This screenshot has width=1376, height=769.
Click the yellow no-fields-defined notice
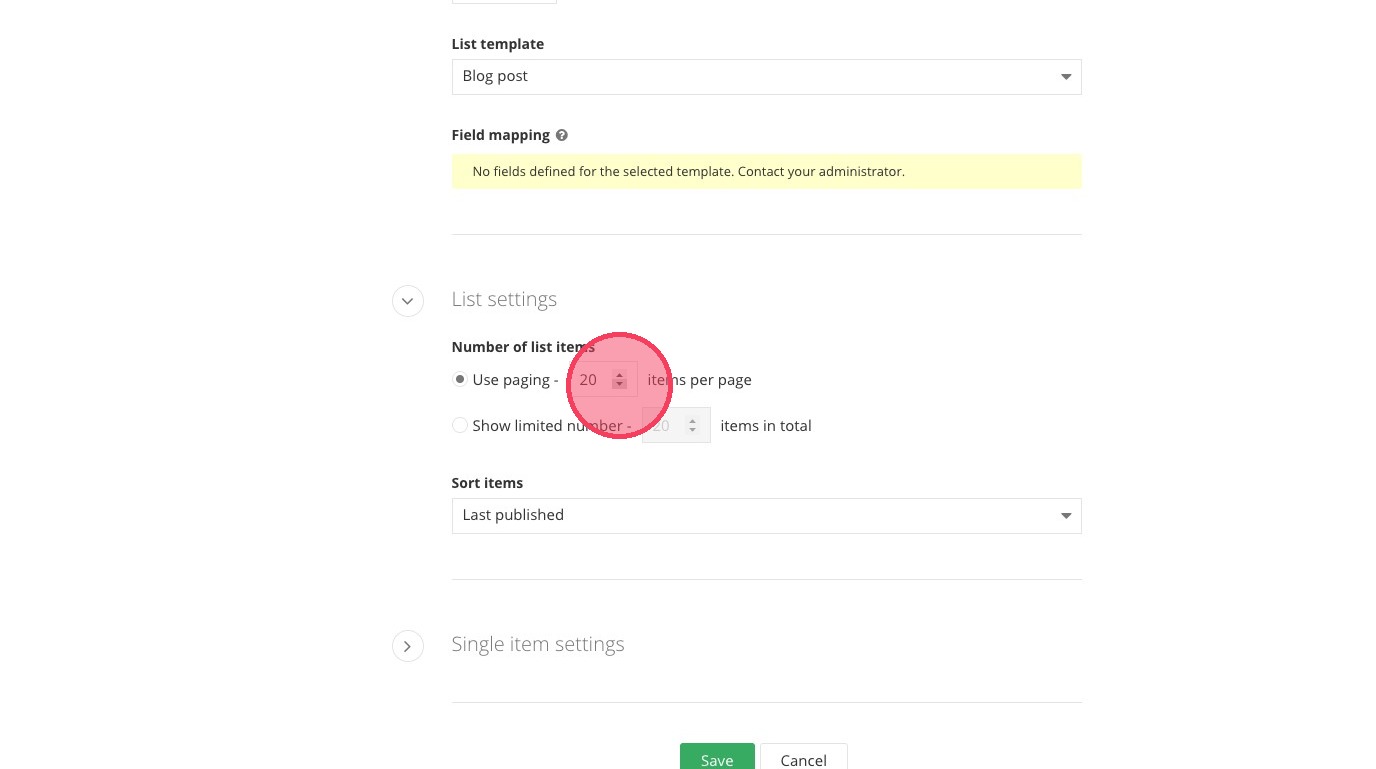tap(766, 171)
